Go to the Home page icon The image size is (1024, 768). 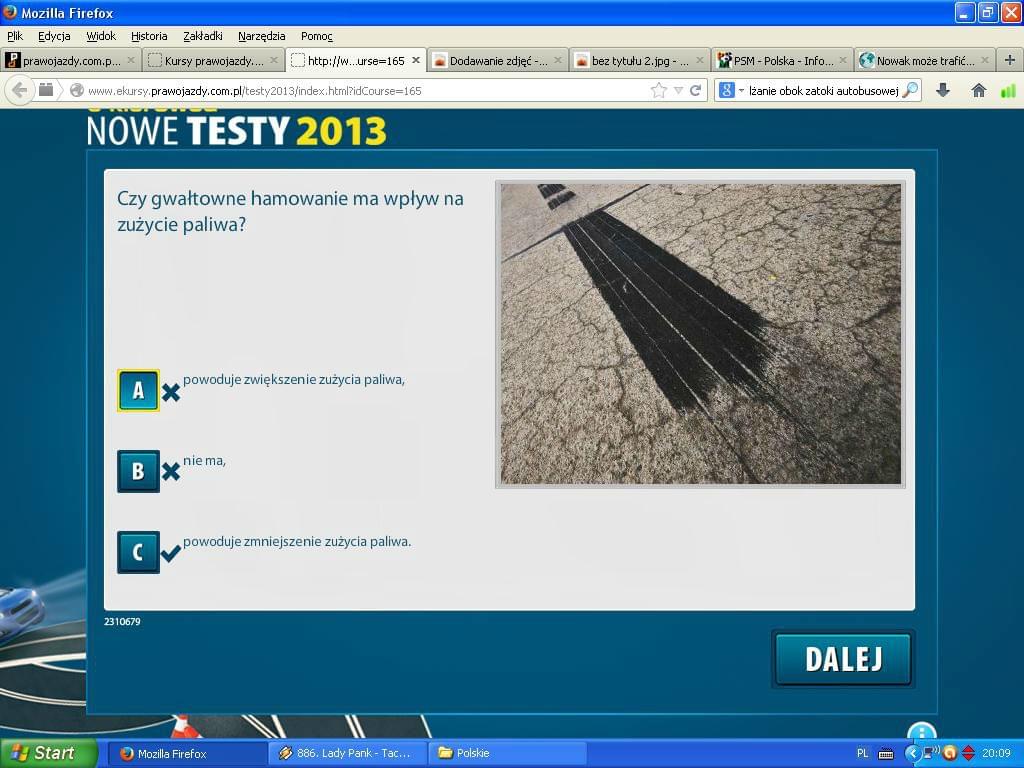point(978,90)
